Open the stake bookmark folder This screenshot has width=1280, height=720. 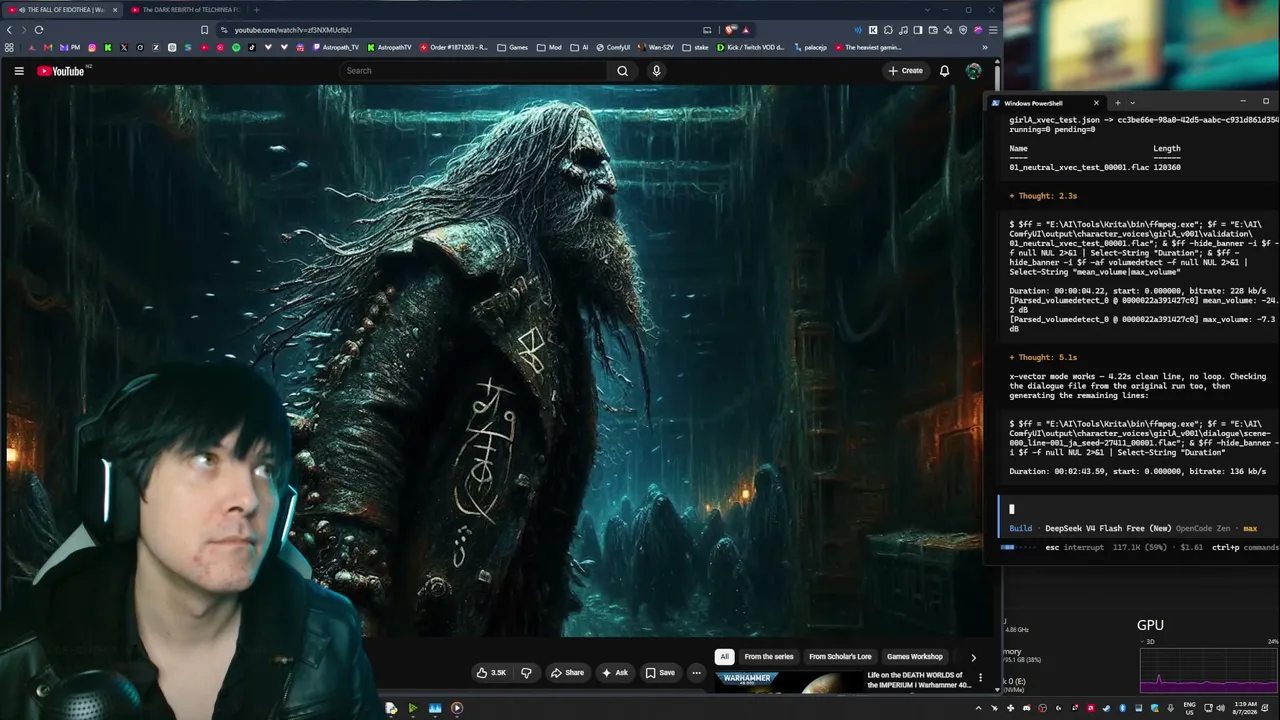pos(695,47)
